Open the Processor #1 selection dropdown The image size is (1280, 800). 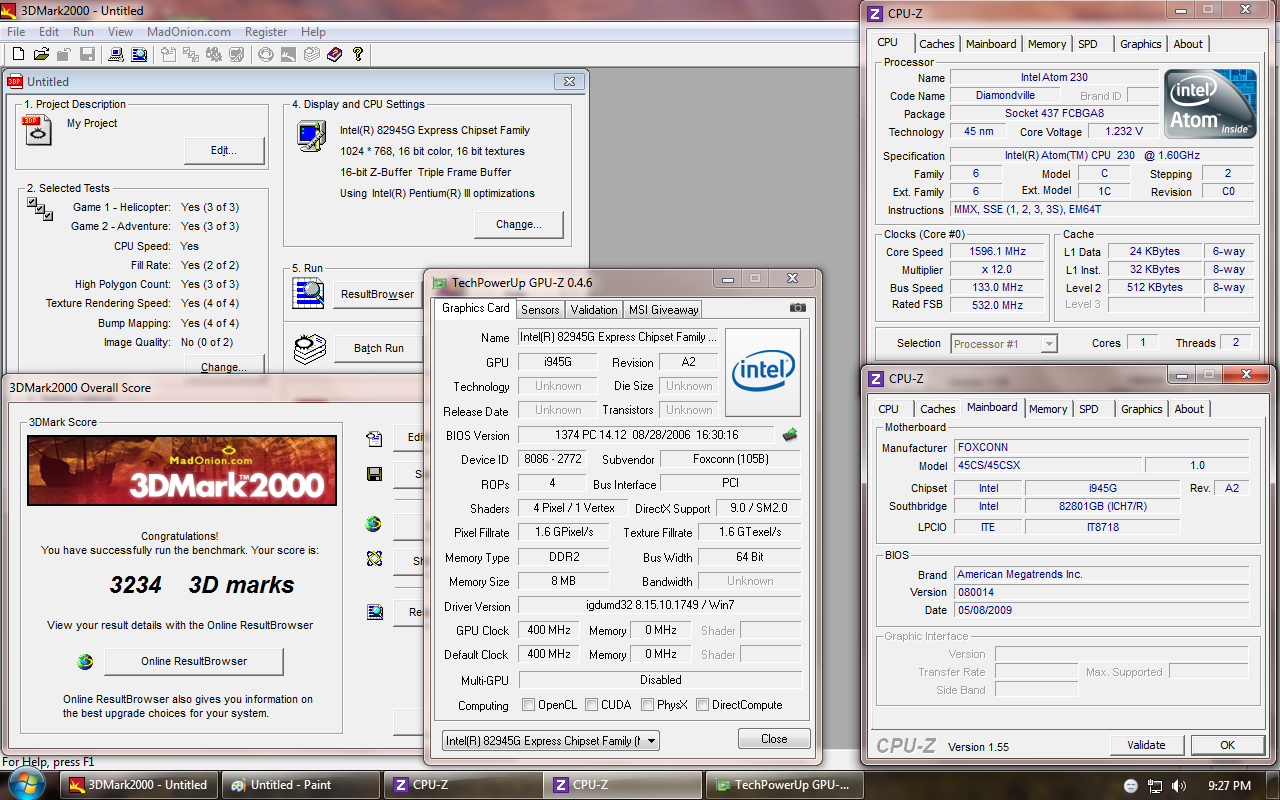coord(1004,343)
